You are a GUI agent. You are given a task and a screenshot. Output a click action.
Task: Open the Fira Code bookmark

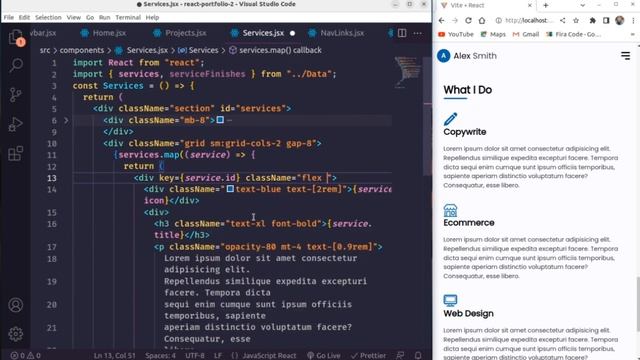coord(573,34)
